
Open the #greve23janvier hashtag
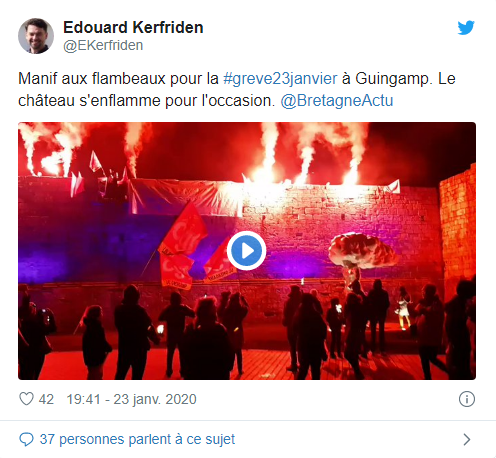pos(280,79)
